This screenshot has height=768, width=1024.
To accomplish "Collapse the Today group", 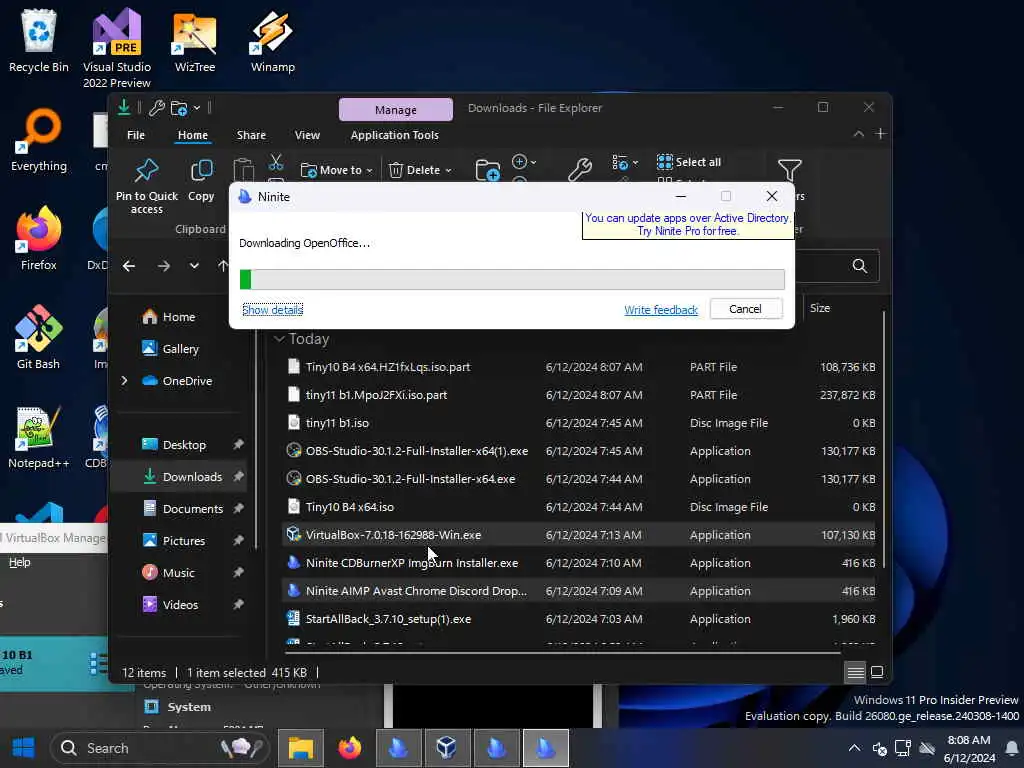I will [x=279, y=339].
